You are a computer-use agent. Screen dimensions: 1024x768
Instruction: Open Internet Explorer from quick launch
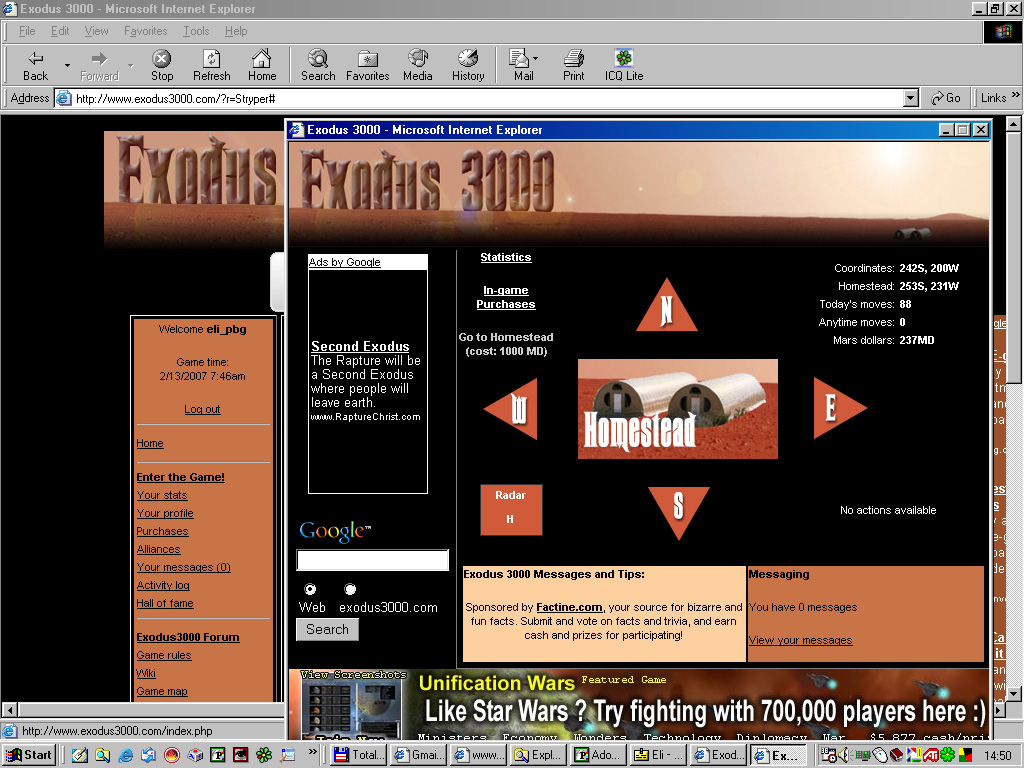[125, 755]
